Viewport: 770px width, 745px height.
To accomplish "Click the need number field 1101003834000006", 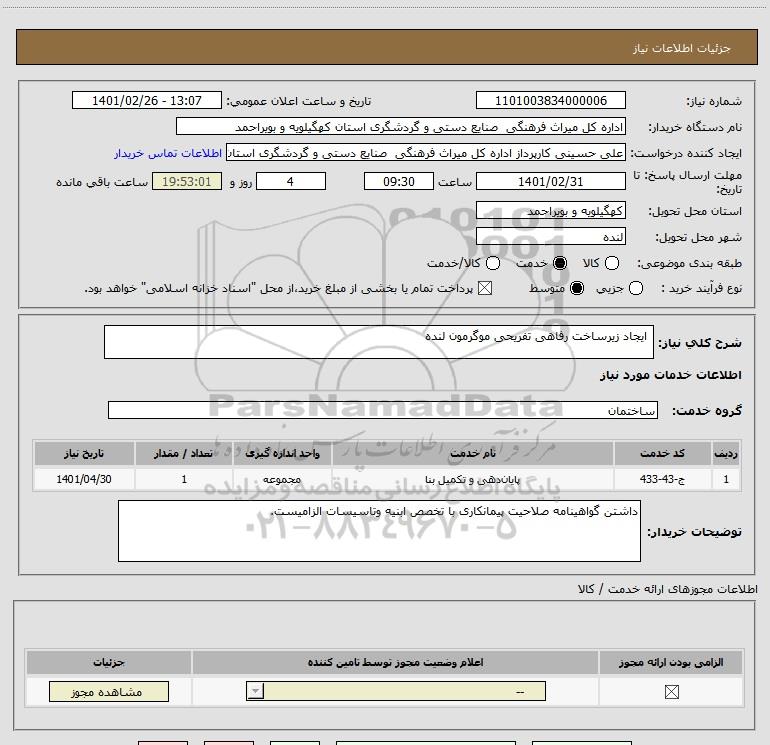I will 550,101.
